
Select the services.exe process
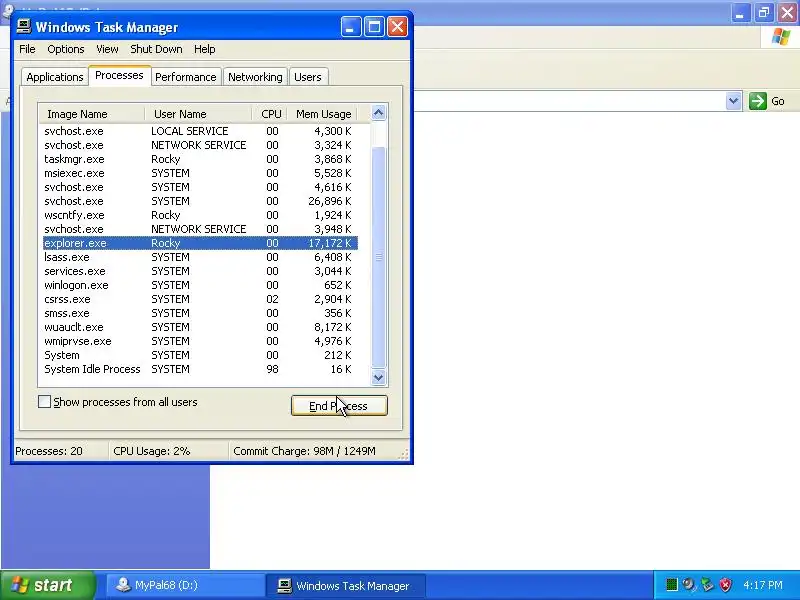pos(200,271)
